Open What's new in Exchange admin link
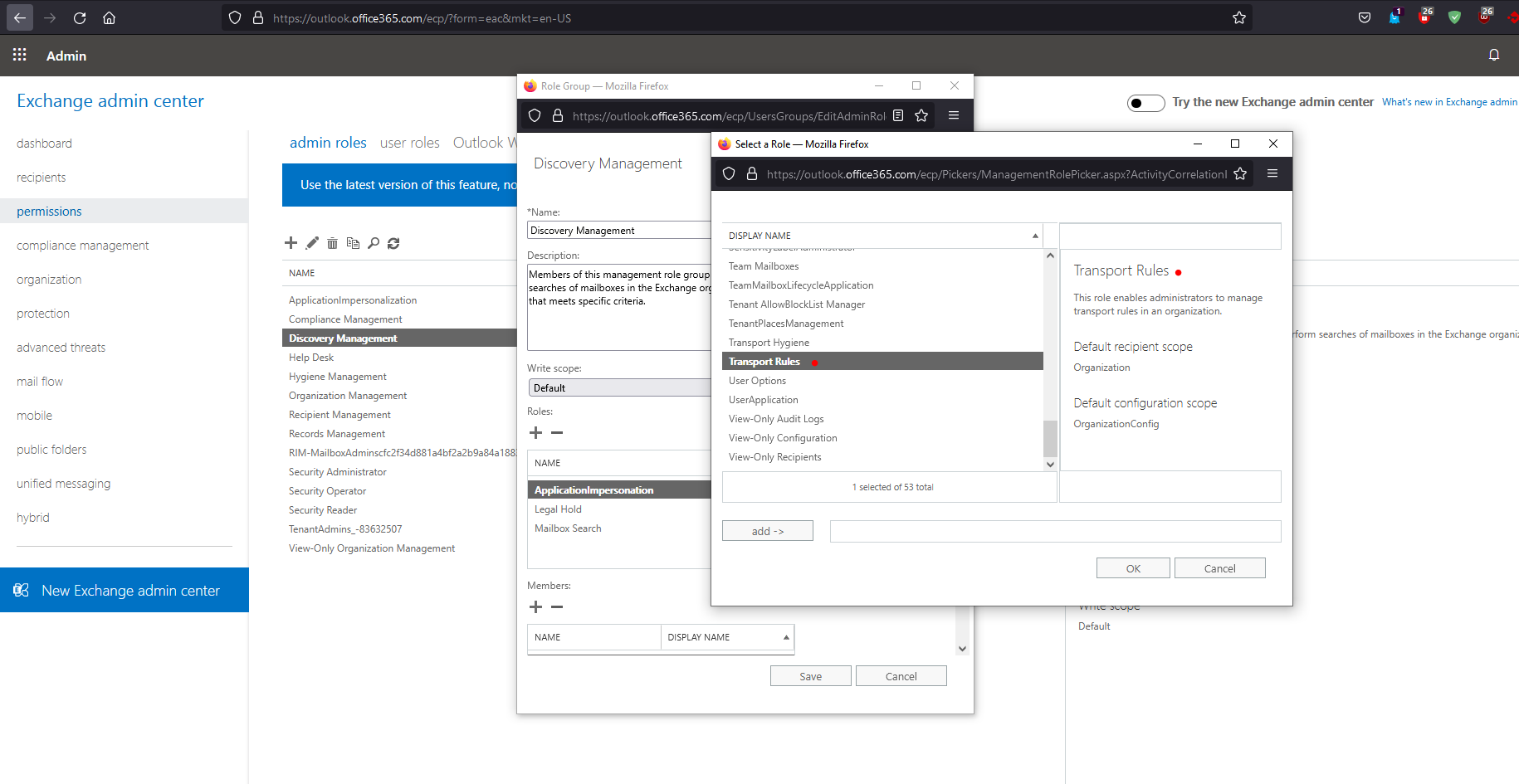The image size is (1519, 784). [x=1448, y=102]
